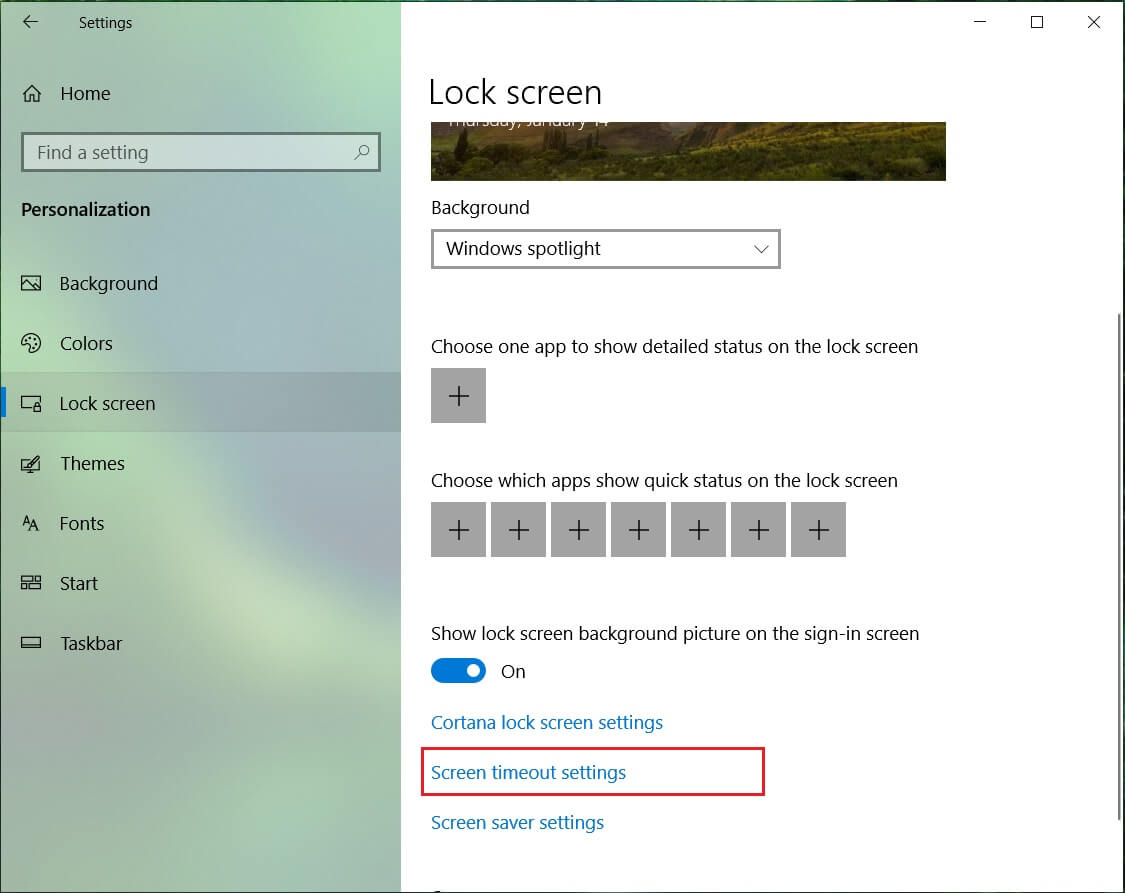Add second quick status app
Image resolution: width=1125 pixels, height=893 pixels.
click(x=519, y=529)
